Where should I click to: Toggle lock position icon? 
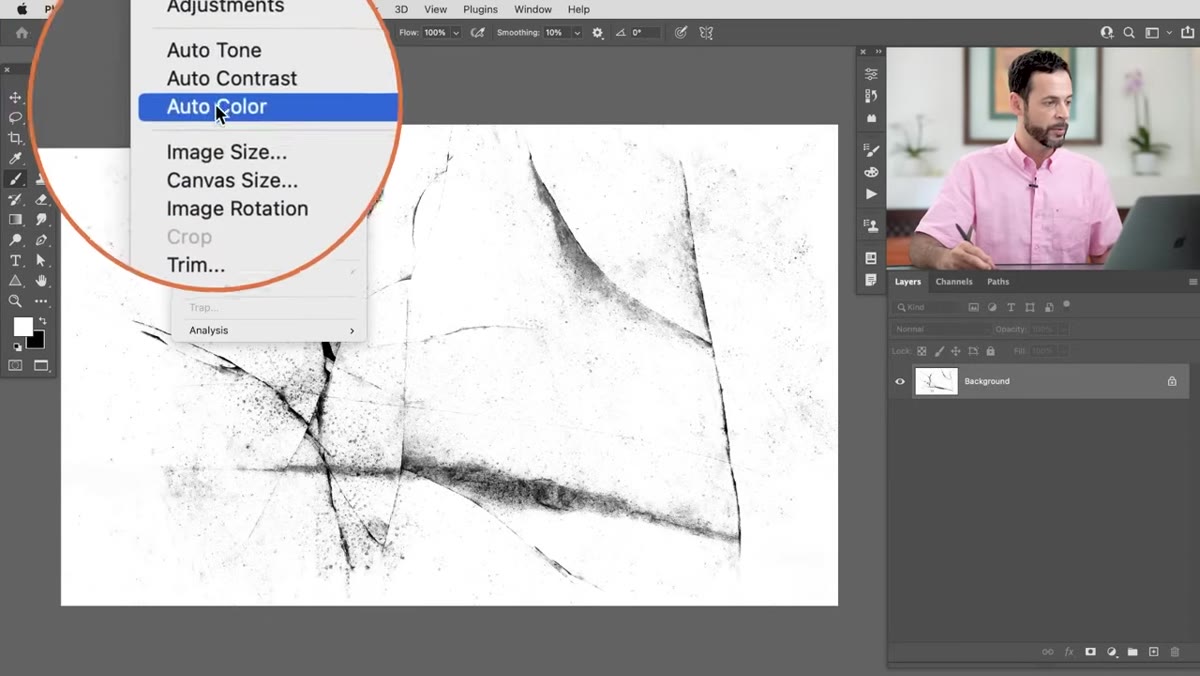(956, 351)
